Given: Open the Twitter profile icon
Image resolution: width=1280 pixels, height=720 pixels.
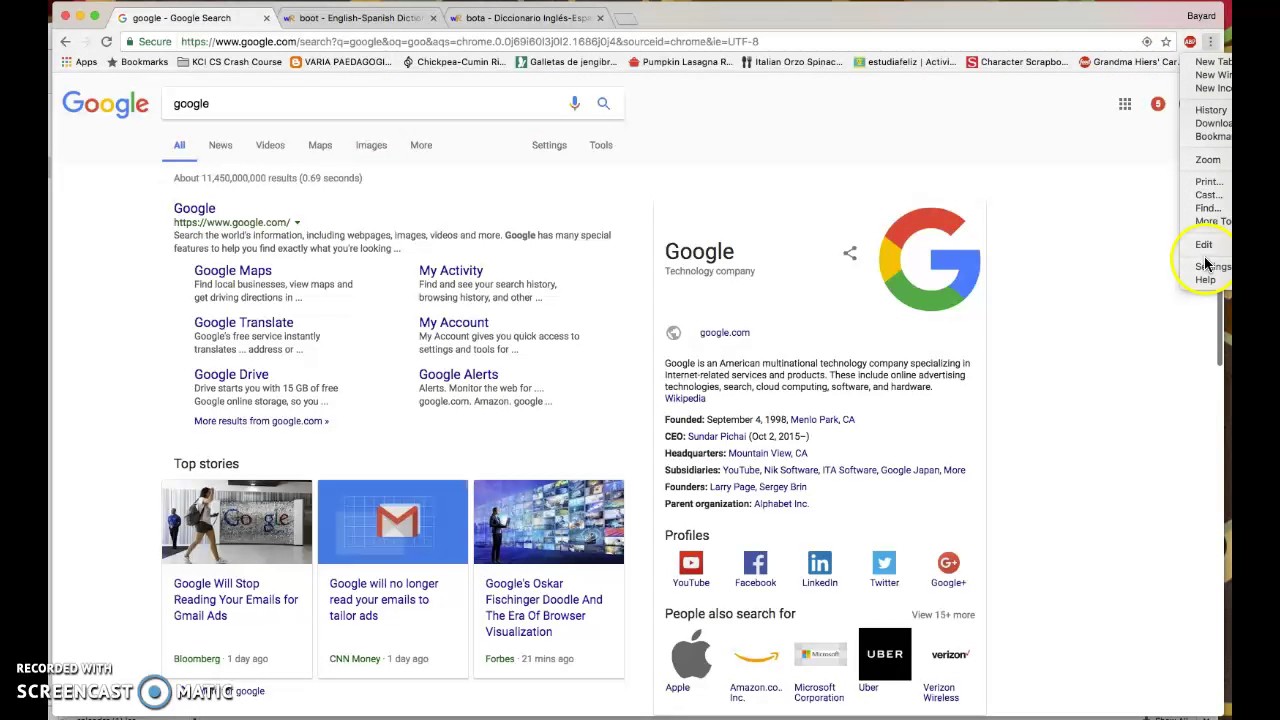Looking at the screenshot, I should tap(884, 563).
